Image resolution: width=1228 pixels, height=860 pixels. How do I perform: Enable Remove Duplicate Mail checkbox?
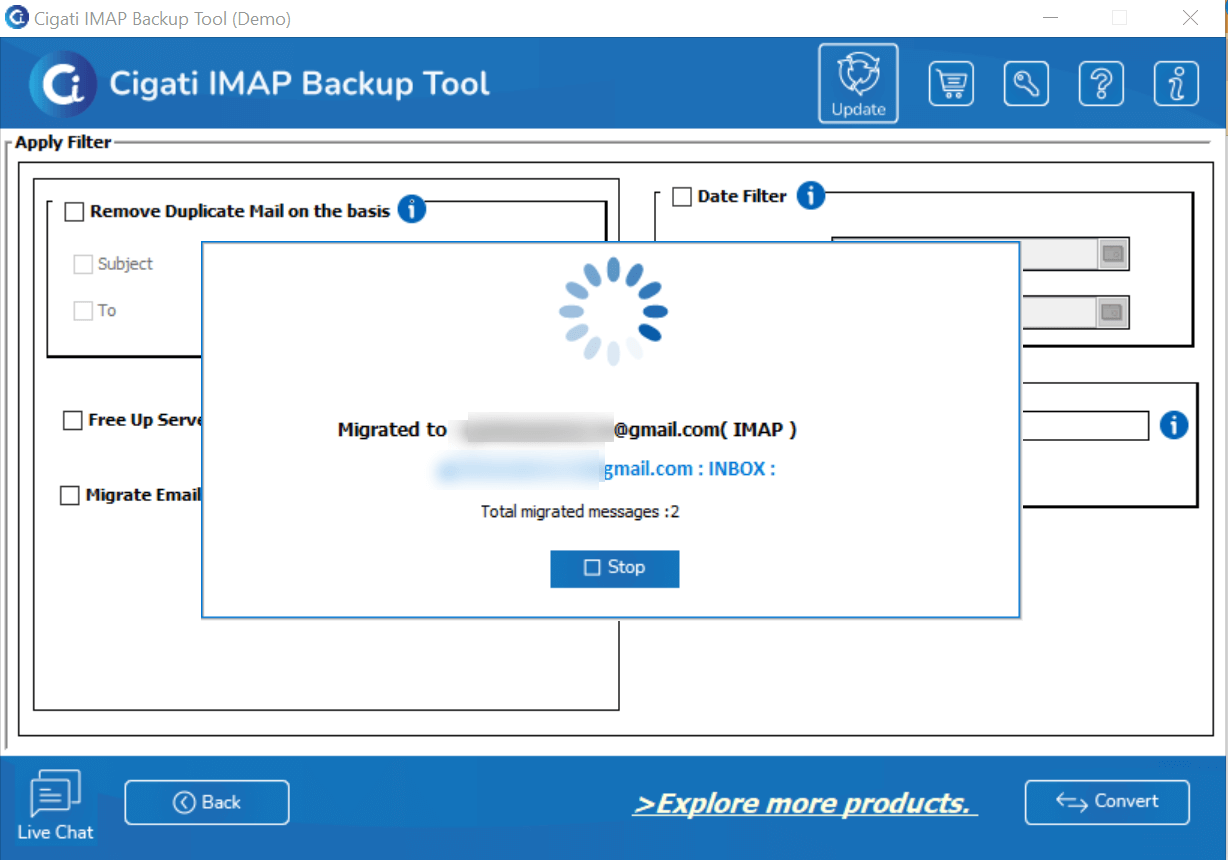click(74, 212)
